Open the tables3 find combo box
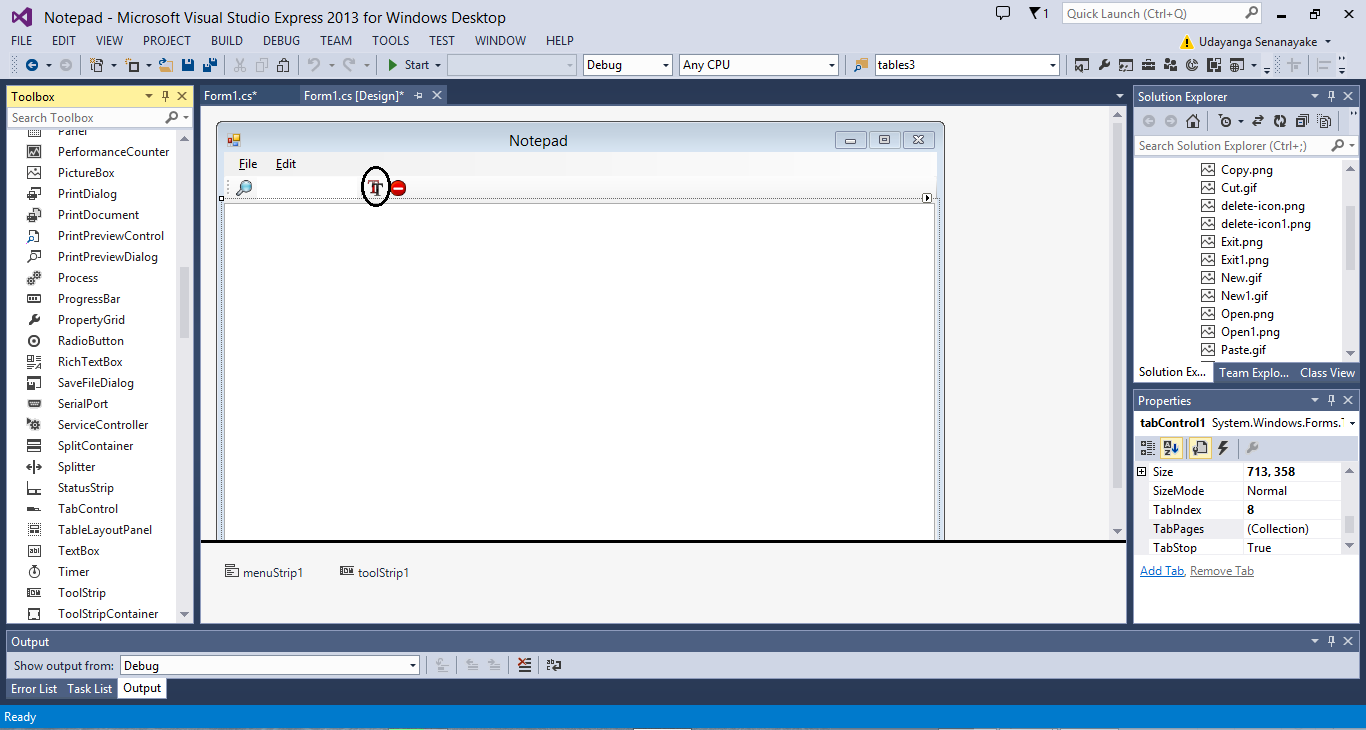1366x730 pixels. (1052, 65)
